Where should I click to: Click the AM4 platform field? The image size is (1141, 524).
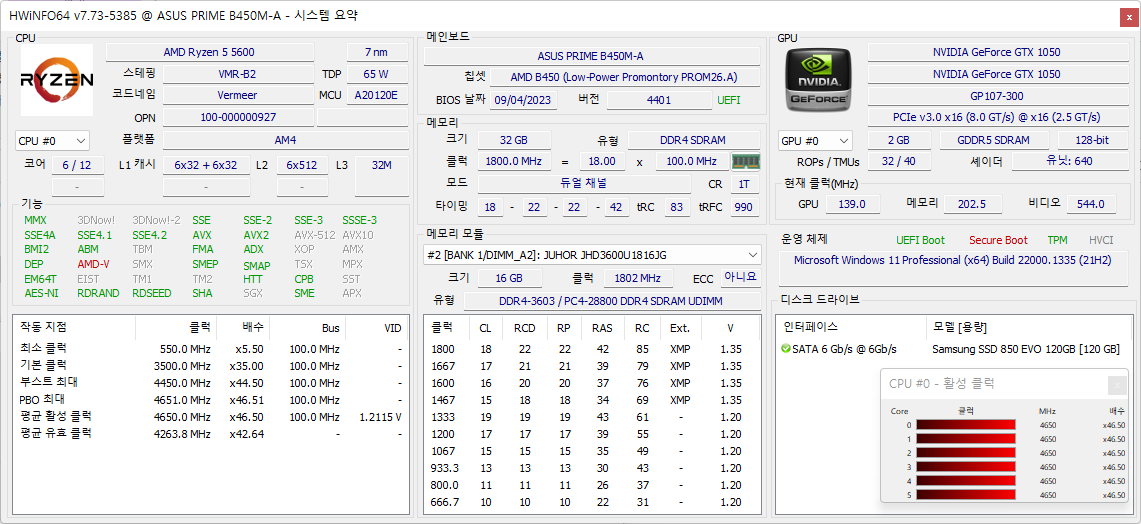click(x=285, y=140)
